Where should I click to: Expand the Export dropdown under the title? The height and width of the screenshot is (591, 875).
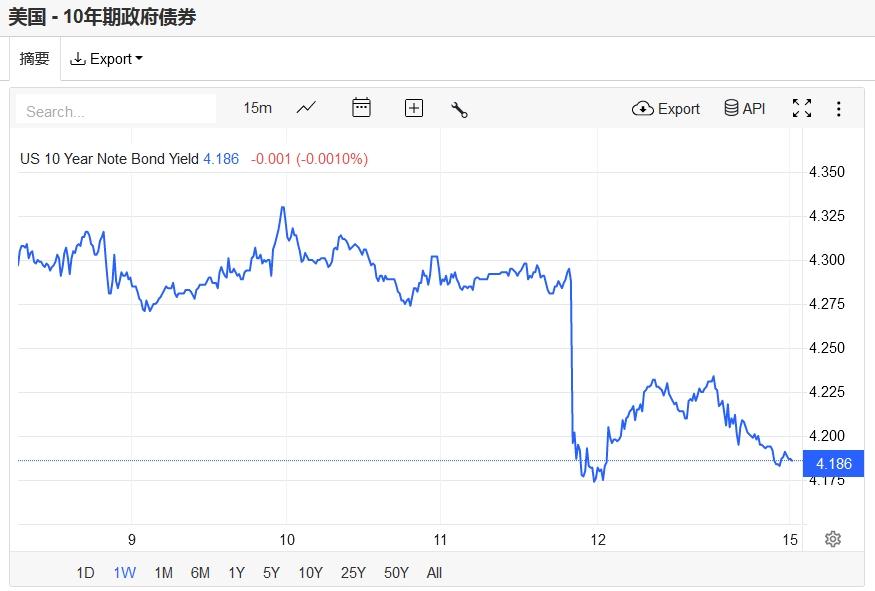[107, 59]
